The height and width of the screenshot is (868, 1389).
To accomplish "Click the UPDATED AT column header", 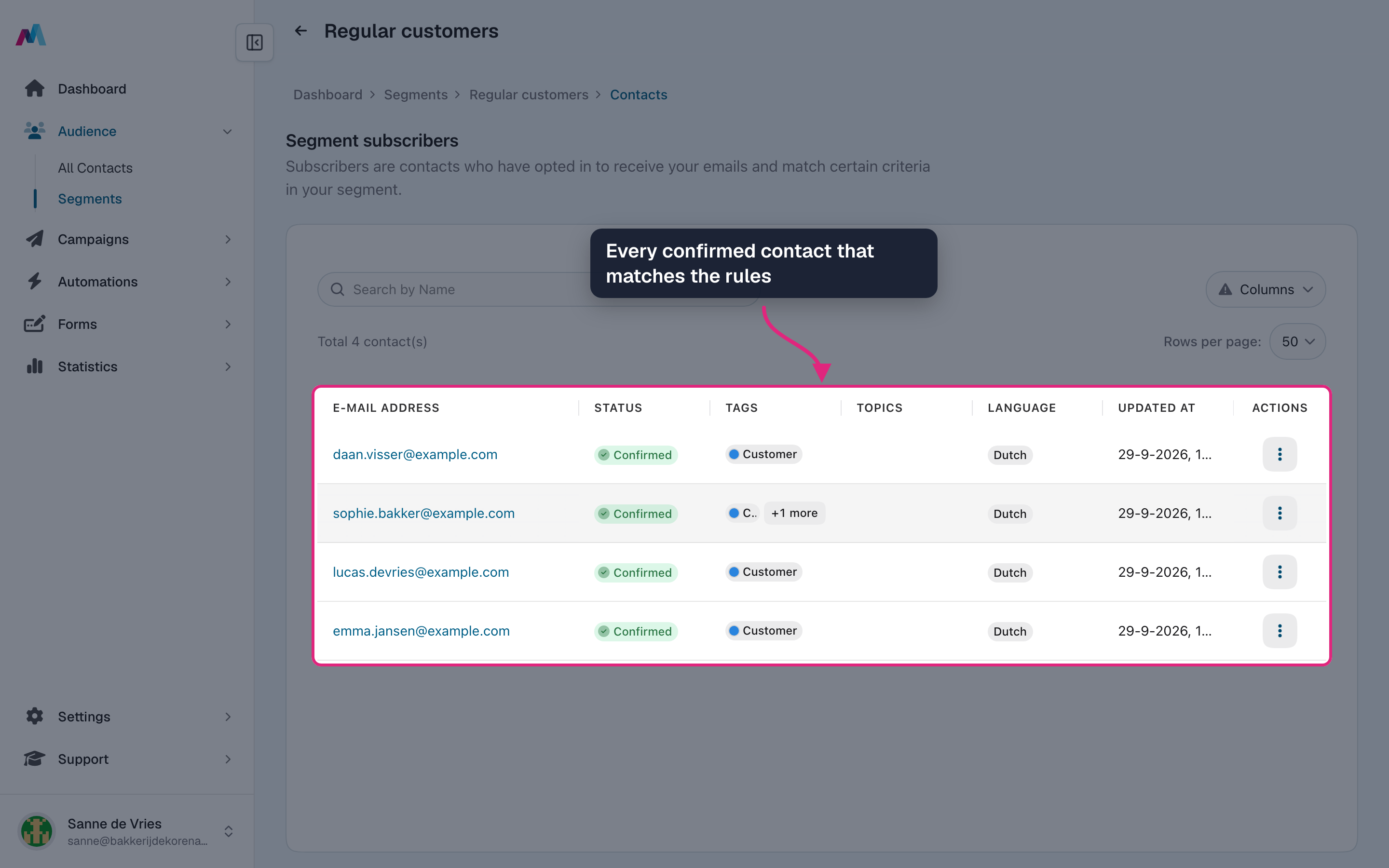I will 1157,407.
